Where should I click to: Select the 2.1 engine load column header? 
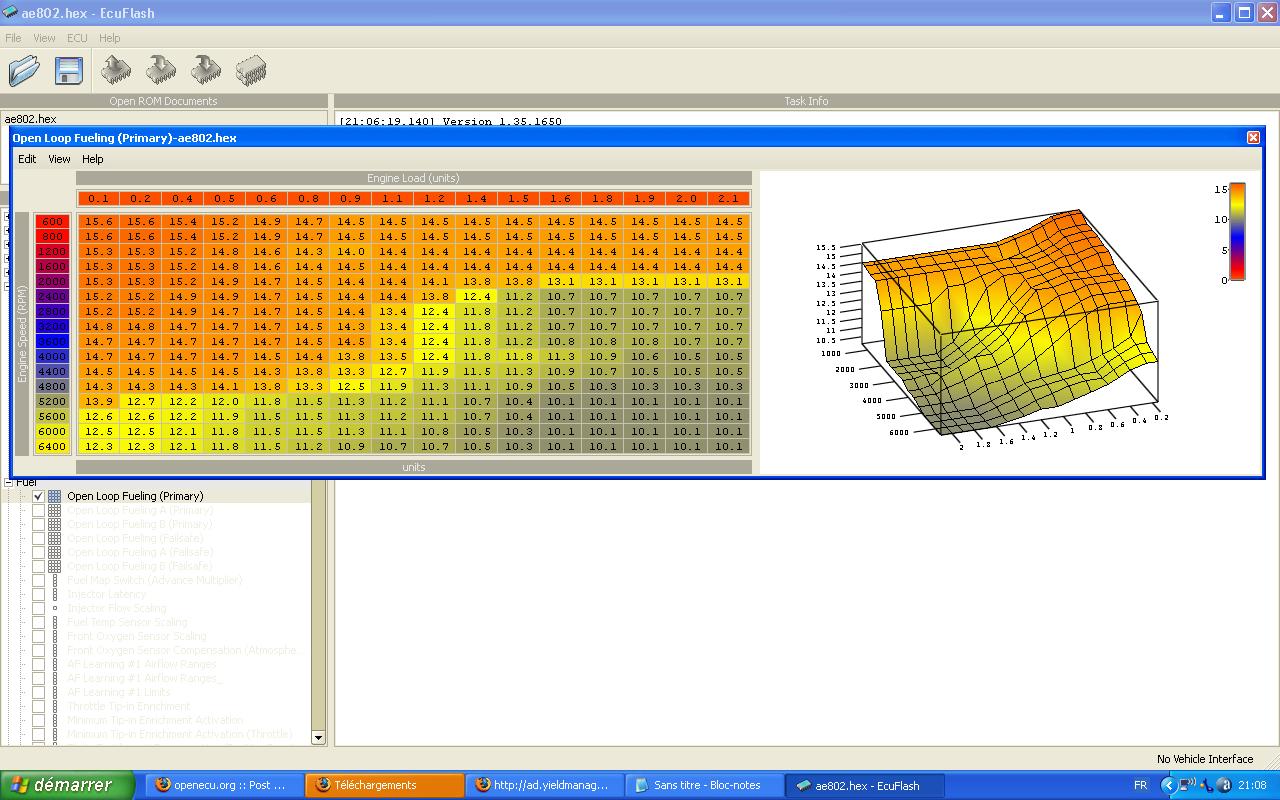[729, 198]
